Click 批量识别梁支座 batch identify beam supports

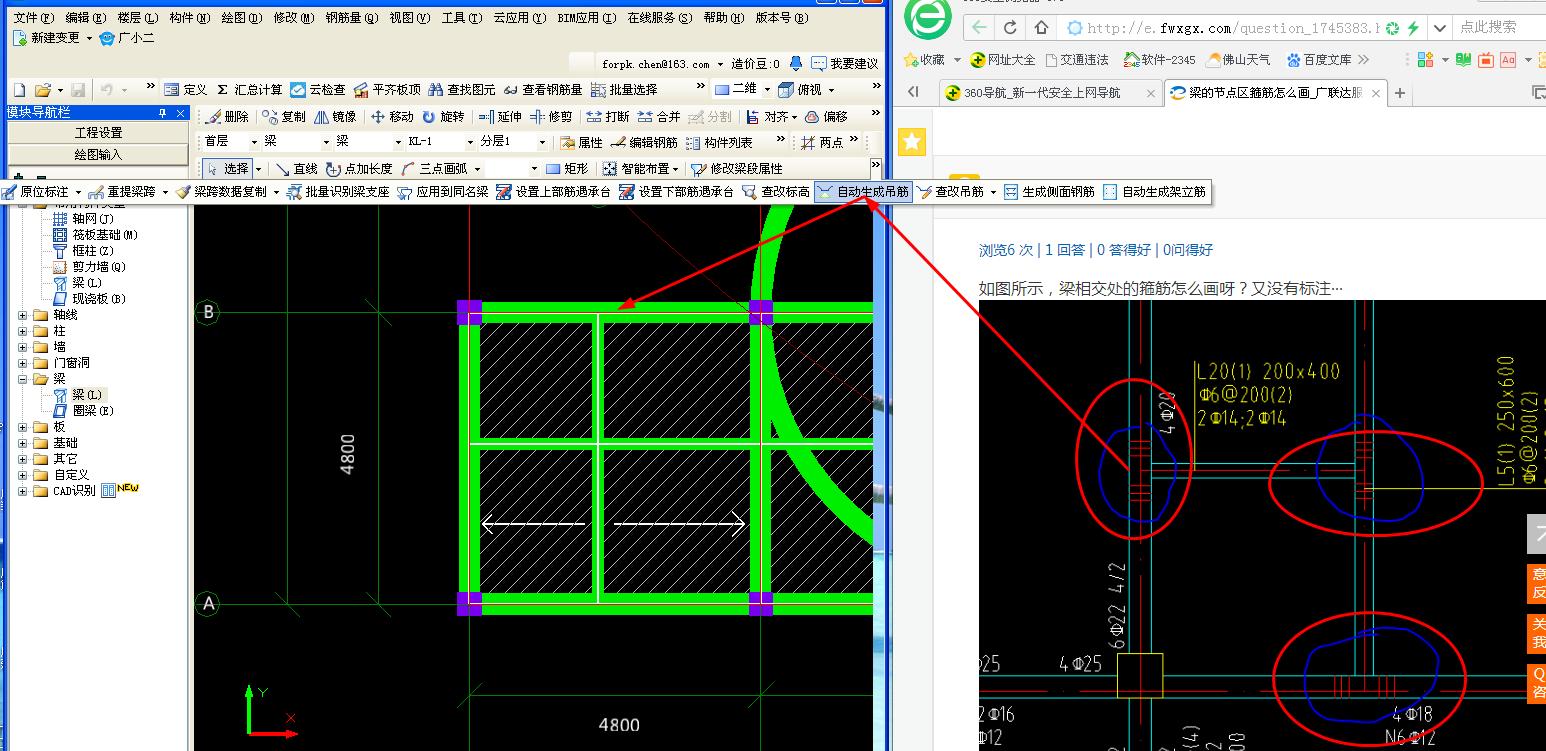(338, 191)
